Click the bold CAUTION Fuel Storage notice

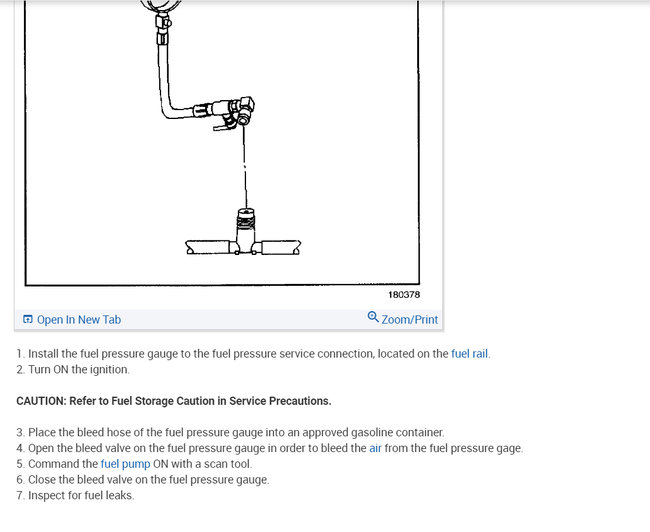pyautogui.click(x=174, y=401)
